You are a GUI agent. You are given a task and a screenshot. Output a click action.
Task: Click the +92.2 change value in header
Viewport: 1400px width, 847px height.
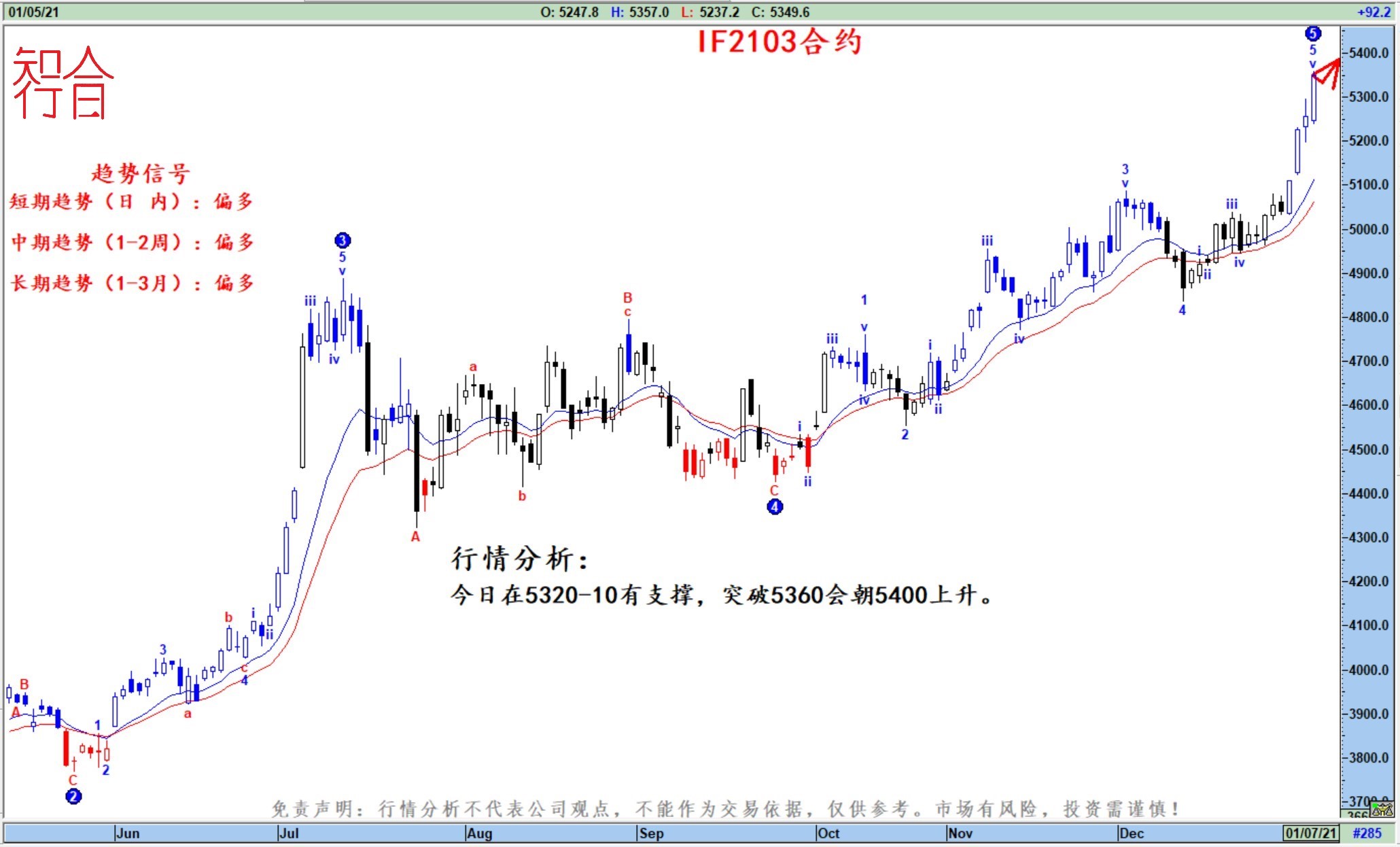[x=1373, y=12]
